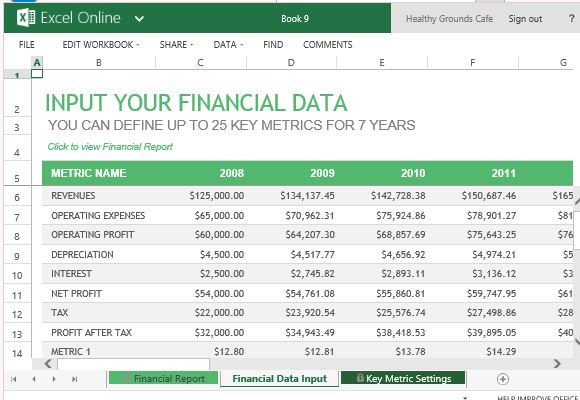Click the 'Click to view Financial Report' link

[x=110, y=147]
